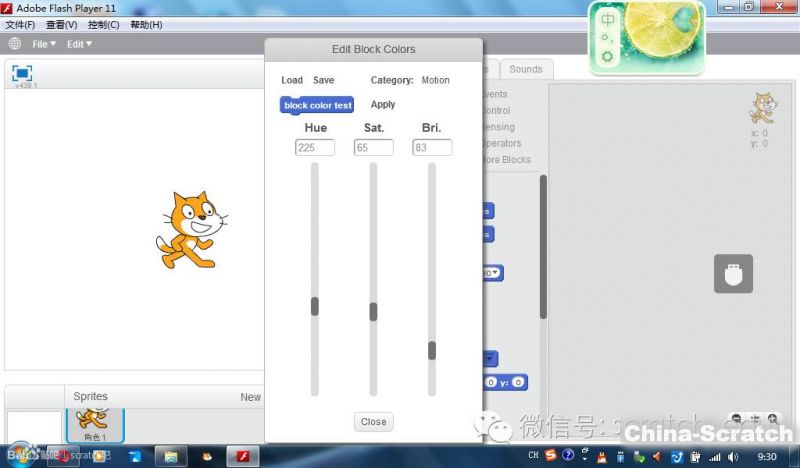The height and width of the screenshot is (468, 800).
Task: Open the 帮助(H) menu
Action: coord(146,25)
